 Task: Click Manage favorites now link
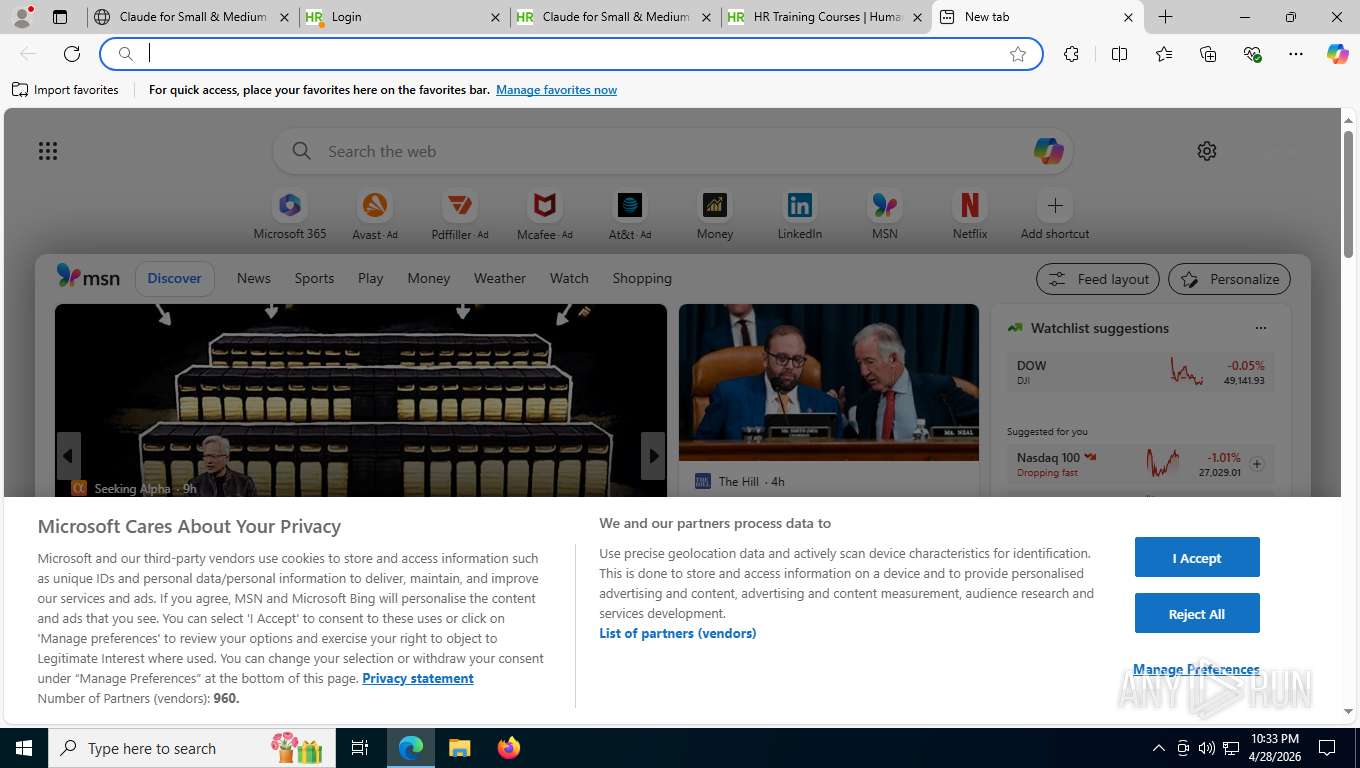556,90
